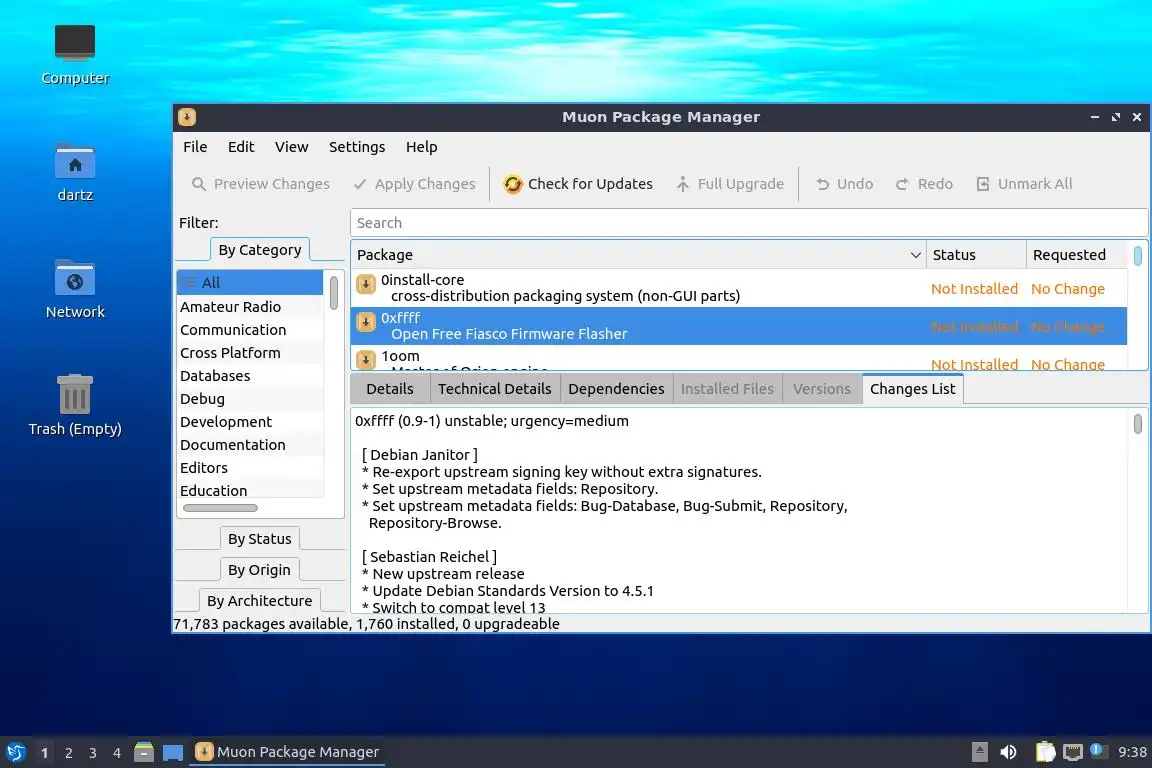Screen dimensions: 1152x768
Task: Click the Undo arrow icon
Action: [x=823, y=184]
